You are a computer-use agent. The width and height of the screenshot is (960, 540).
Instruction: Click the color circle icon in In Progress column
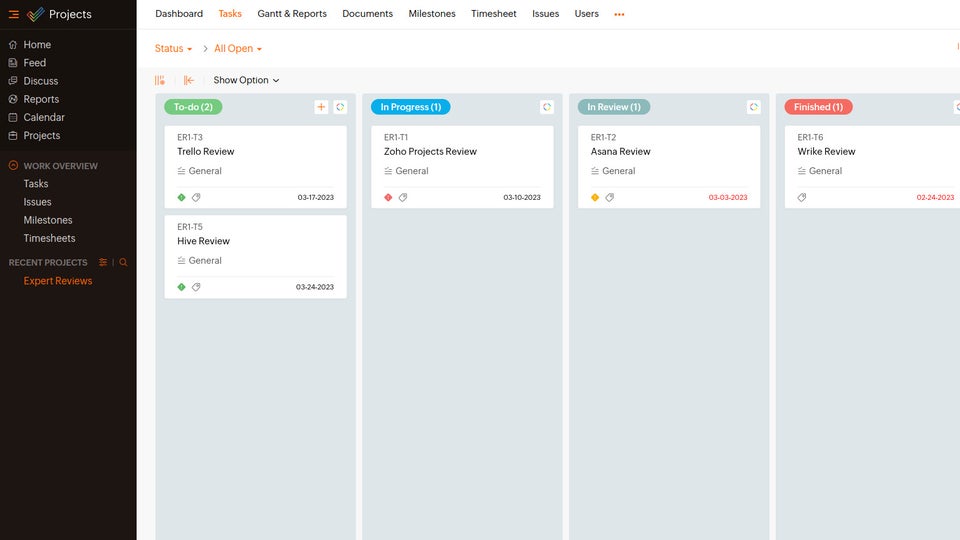tap(547, 107)
